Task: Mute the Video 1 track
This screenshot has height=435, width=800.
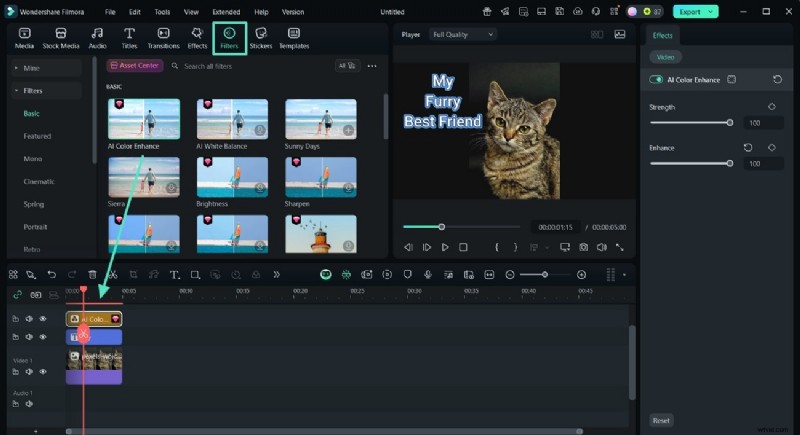Action: tap(29, 371)
